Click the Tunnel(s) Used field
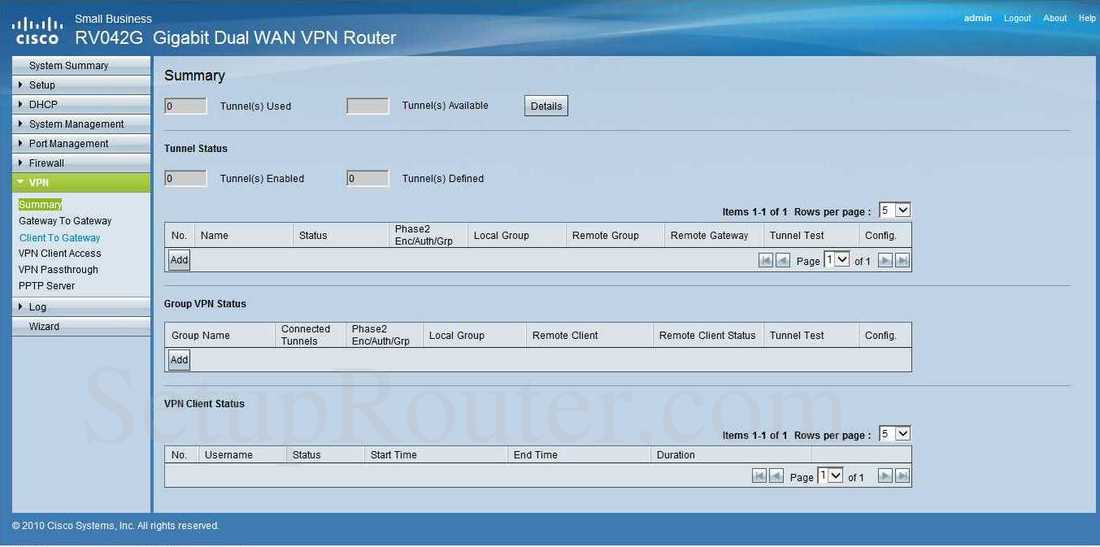Image resolution: width=1100 pixels, height=547 pixels. 185,106
